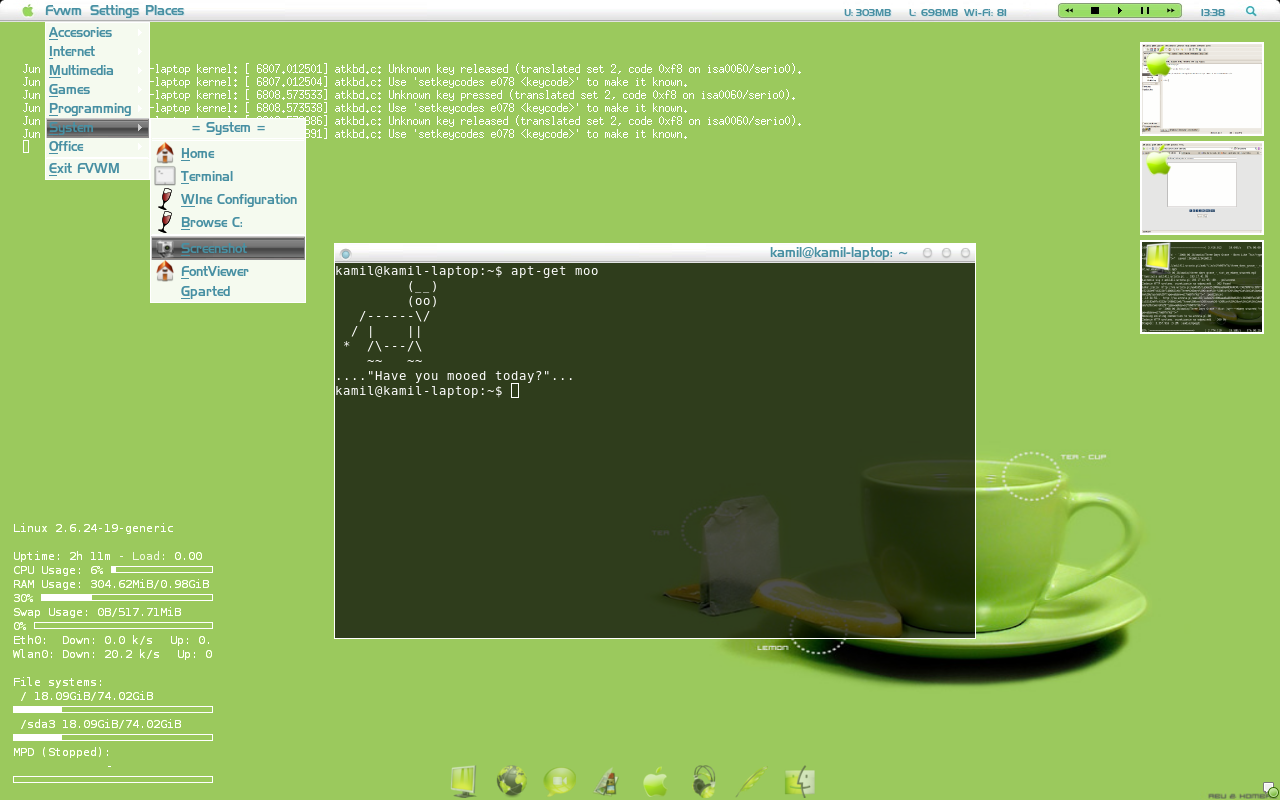Viewport: 1280px width, 800px height.
Task: Select the highlighted Screenshot entry
Action: (228, 248)
